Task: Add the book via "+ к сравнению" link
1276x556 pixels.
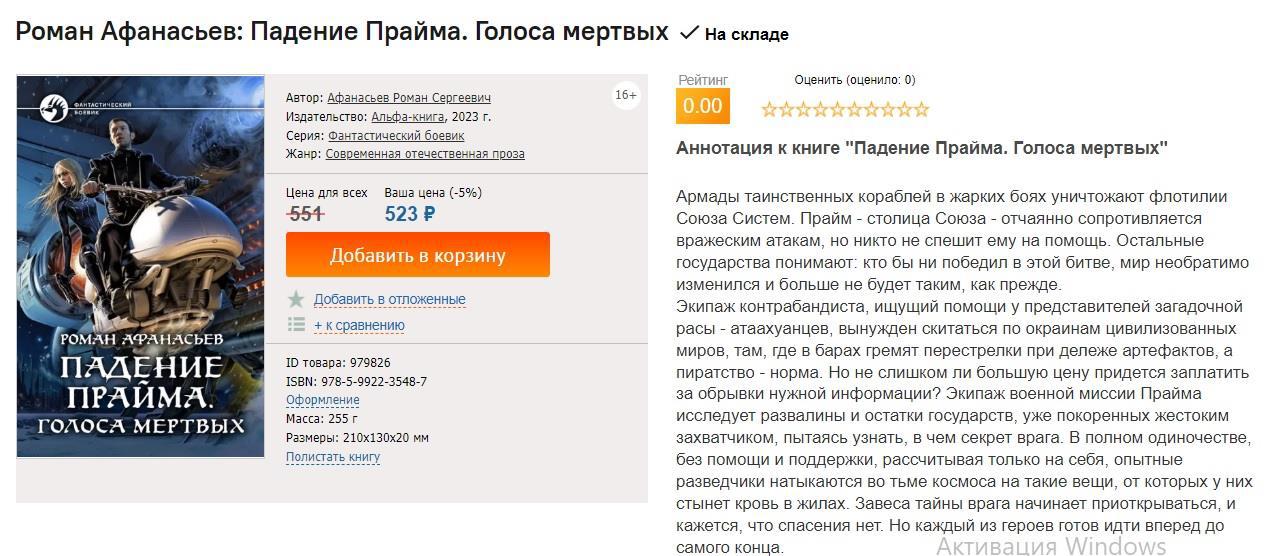Action: pyautogui.click(x=359, y=325)
